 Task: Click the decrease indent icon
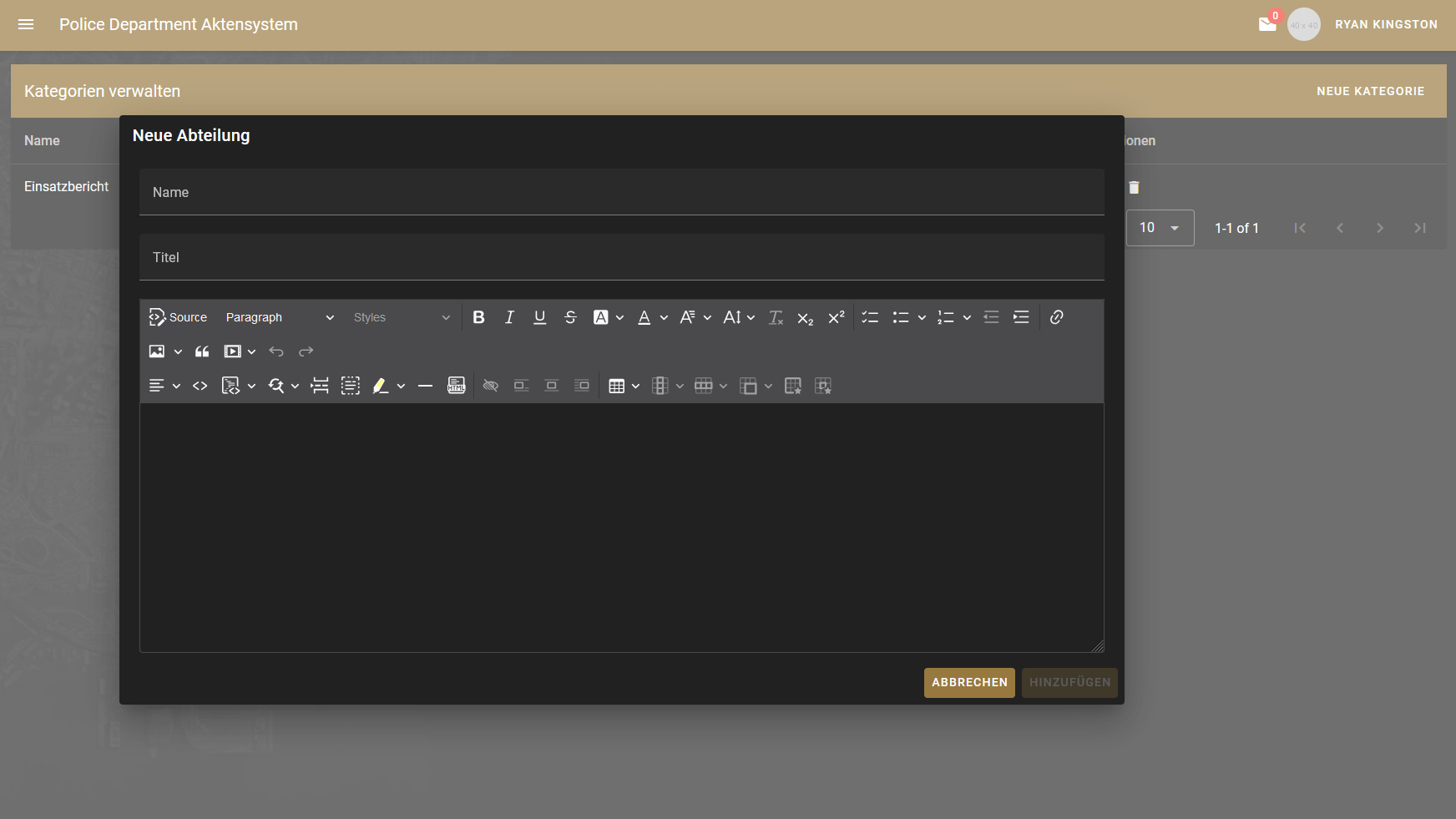991,317
